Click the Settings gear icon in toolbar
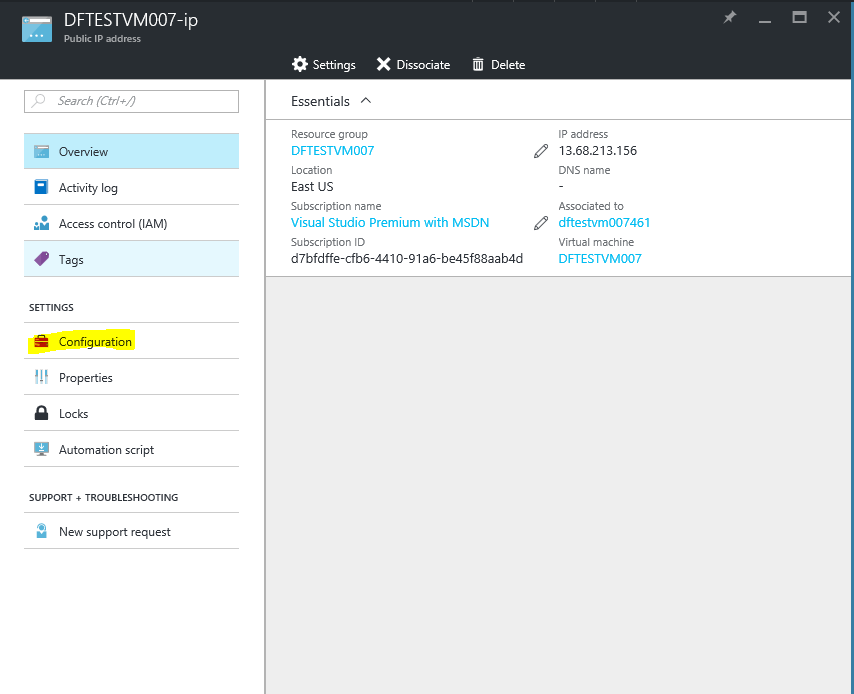 click(300, 64)
